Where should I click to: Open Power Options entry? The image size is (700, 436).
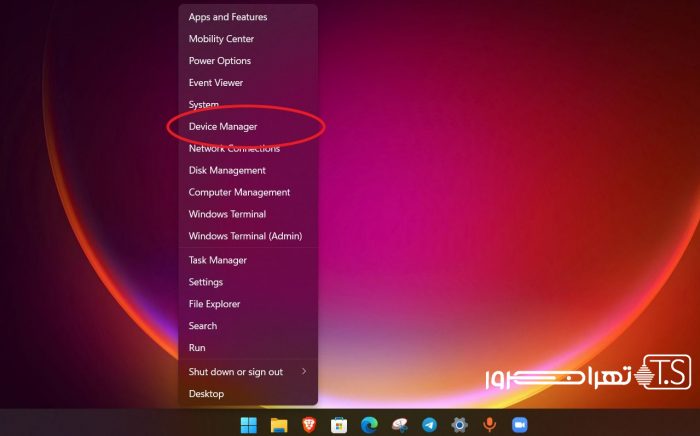[x=220, y=61]
